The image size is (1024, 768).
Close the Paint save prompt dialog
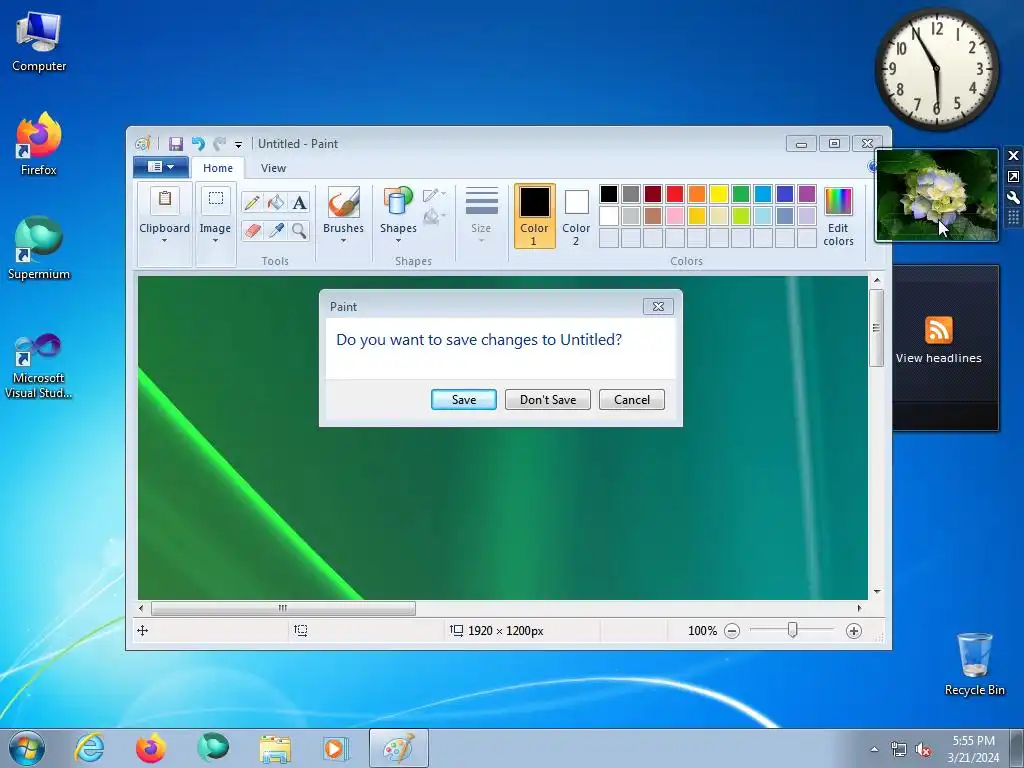(x=658, y=306)
